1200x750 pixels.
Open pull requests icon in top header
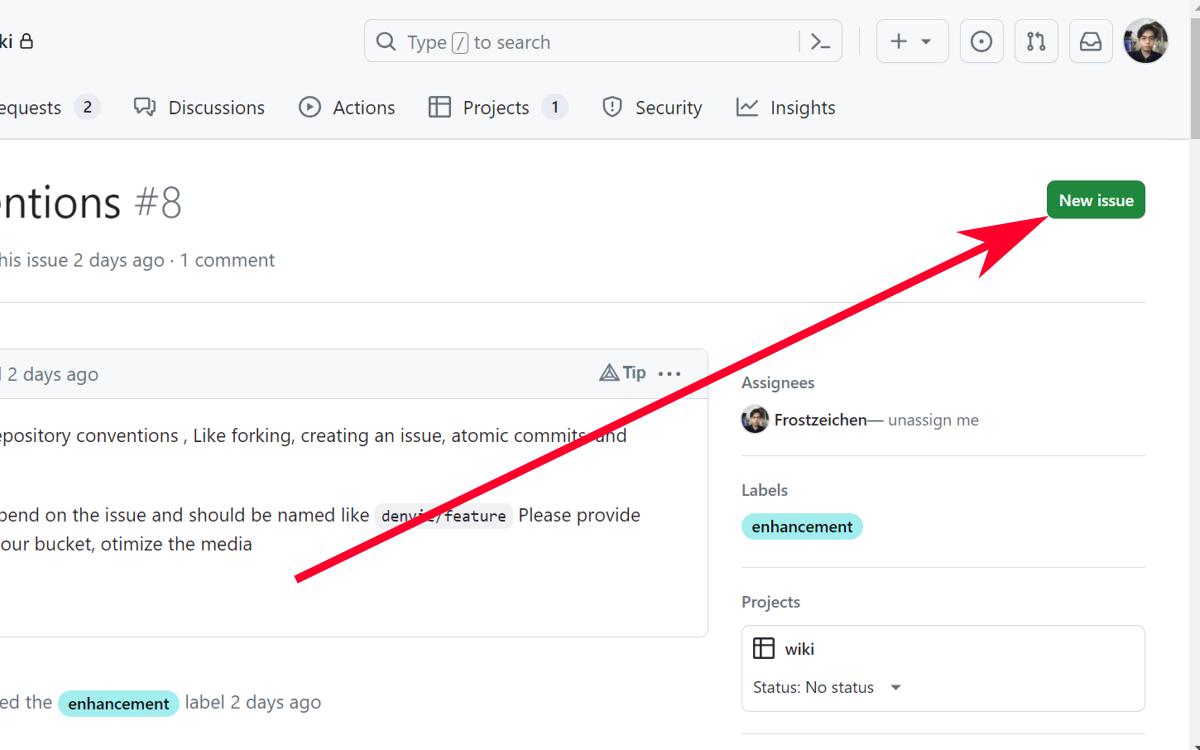[x=1036, y=42]
